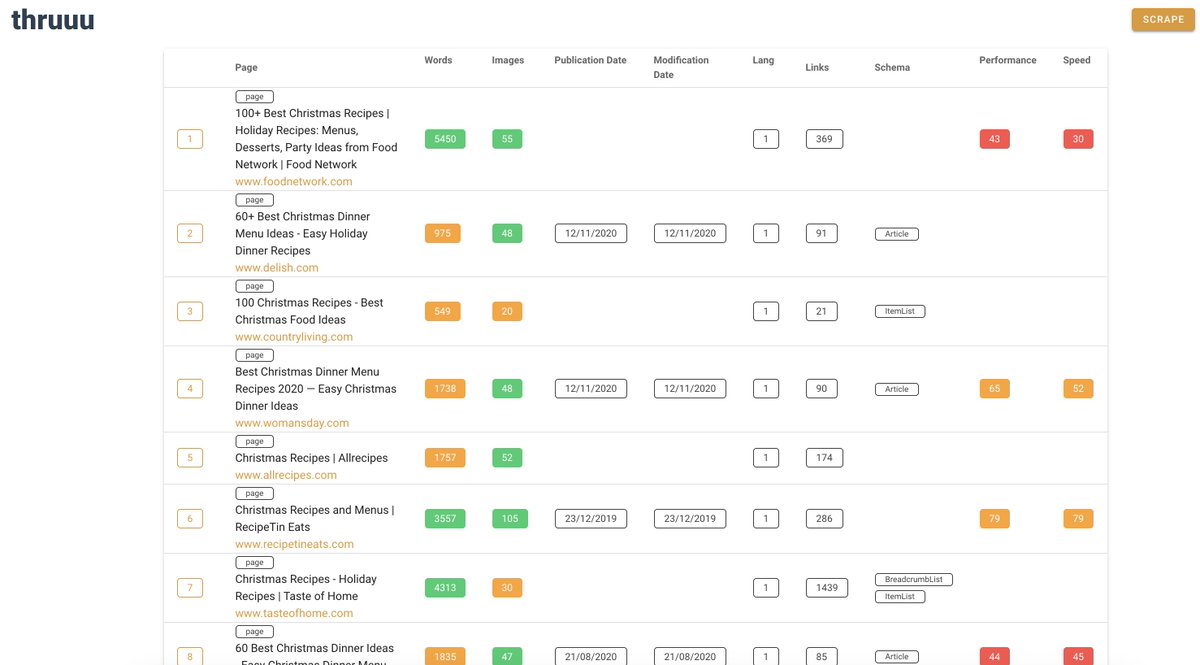Click the 55 images badge
Viewport: 1200px width, 665px height.
click(507, 139)
